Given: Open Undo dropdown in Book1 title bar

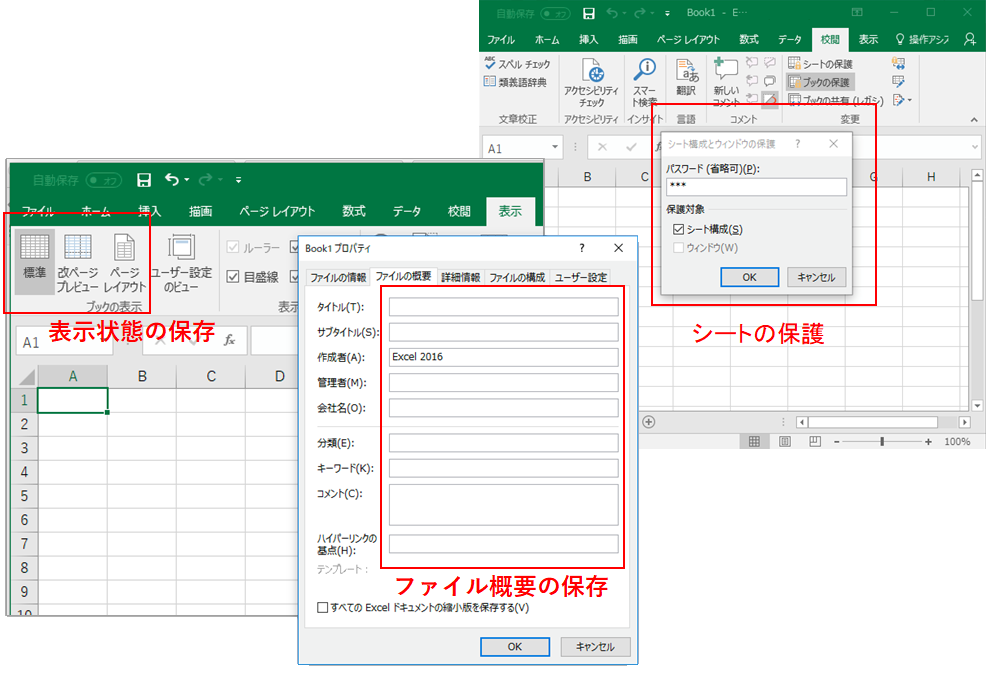Looking at the screenshot, I should point(623,13).
